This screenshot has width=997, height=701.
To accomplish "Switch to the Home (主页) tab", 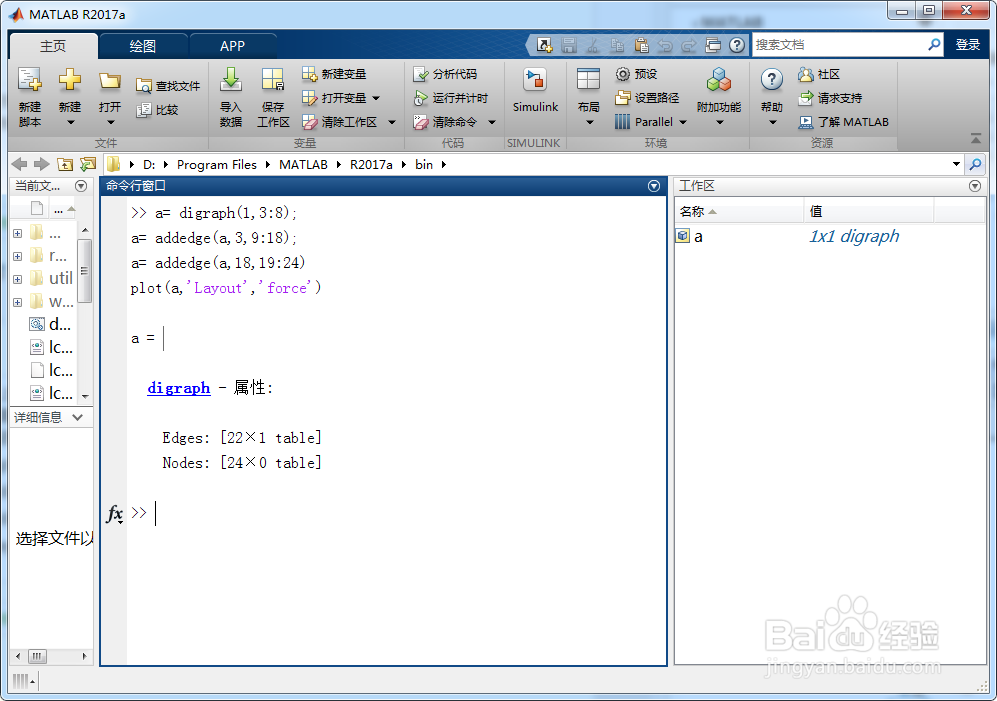I will click(x=53, y=46).
